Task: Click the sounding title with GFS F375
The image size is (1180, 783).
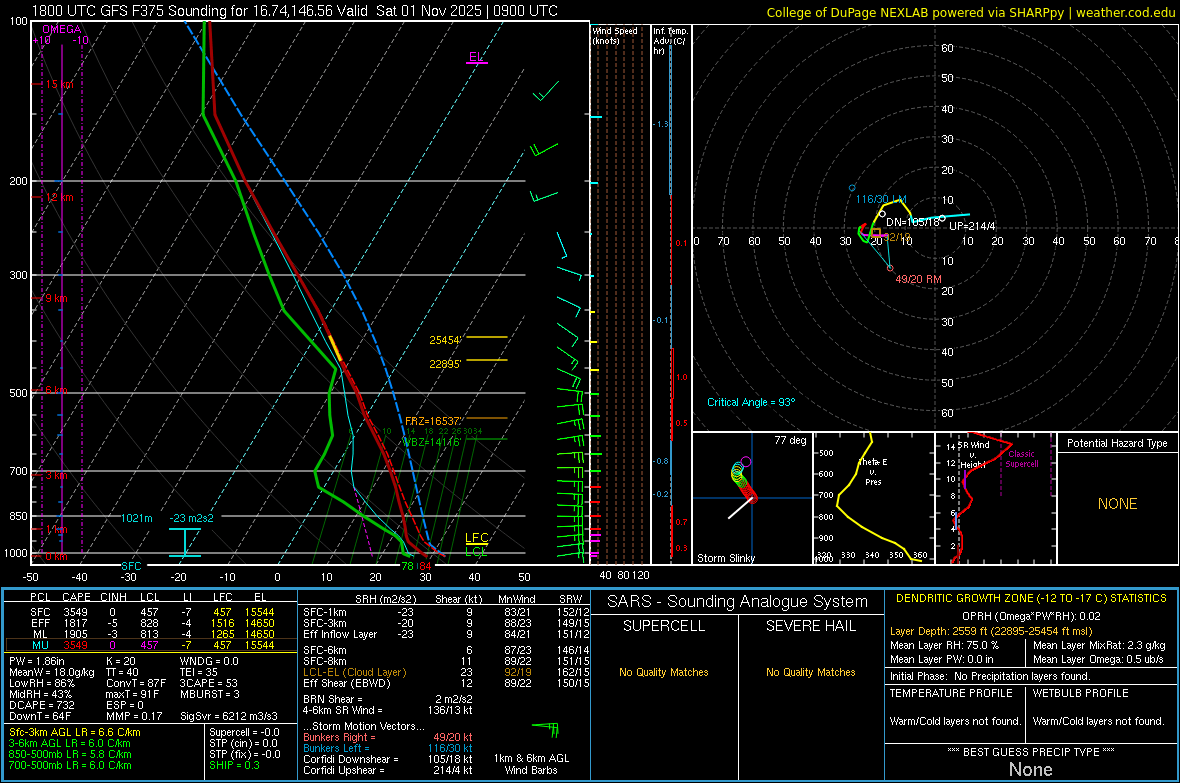Action: tap(295, 11)
